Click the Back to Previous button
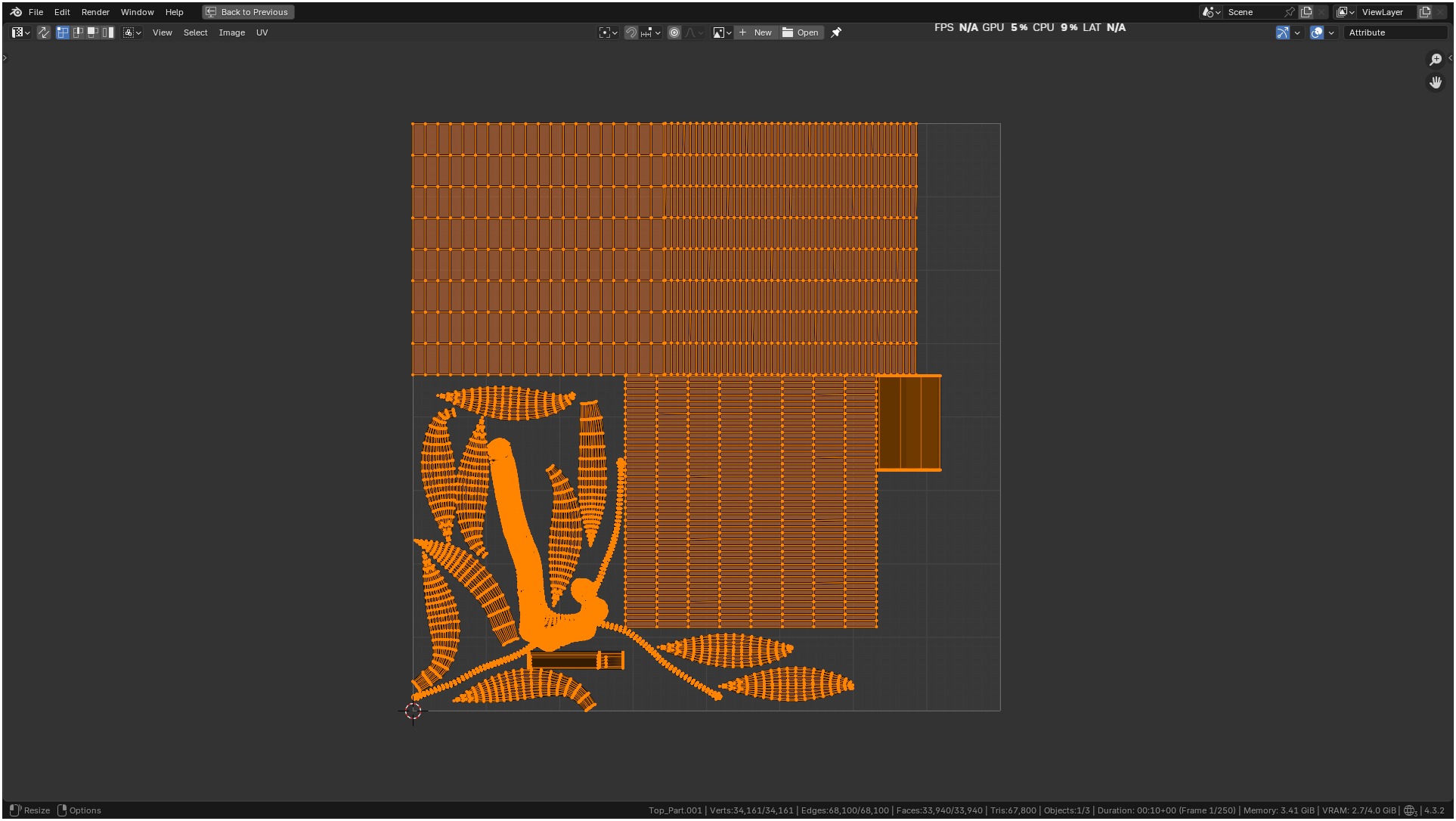Image resolution: width=1456 pixels, height=821 pixels. tap(248, 12)
